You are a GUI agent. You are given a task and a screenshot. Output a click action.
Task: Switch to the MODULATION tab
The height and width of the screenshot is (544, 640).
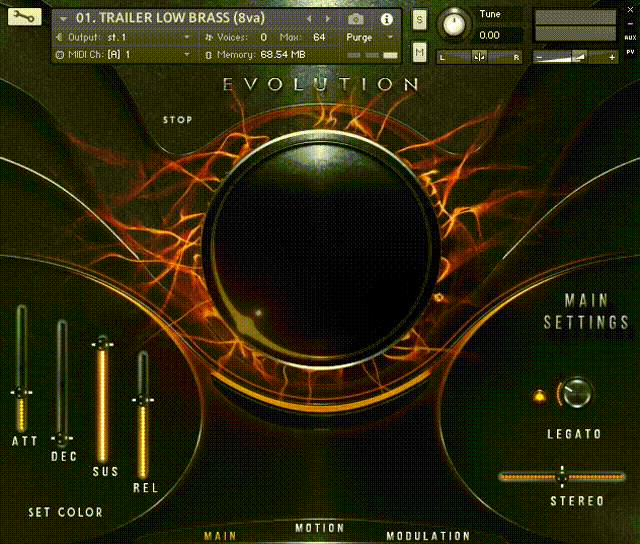428,536
